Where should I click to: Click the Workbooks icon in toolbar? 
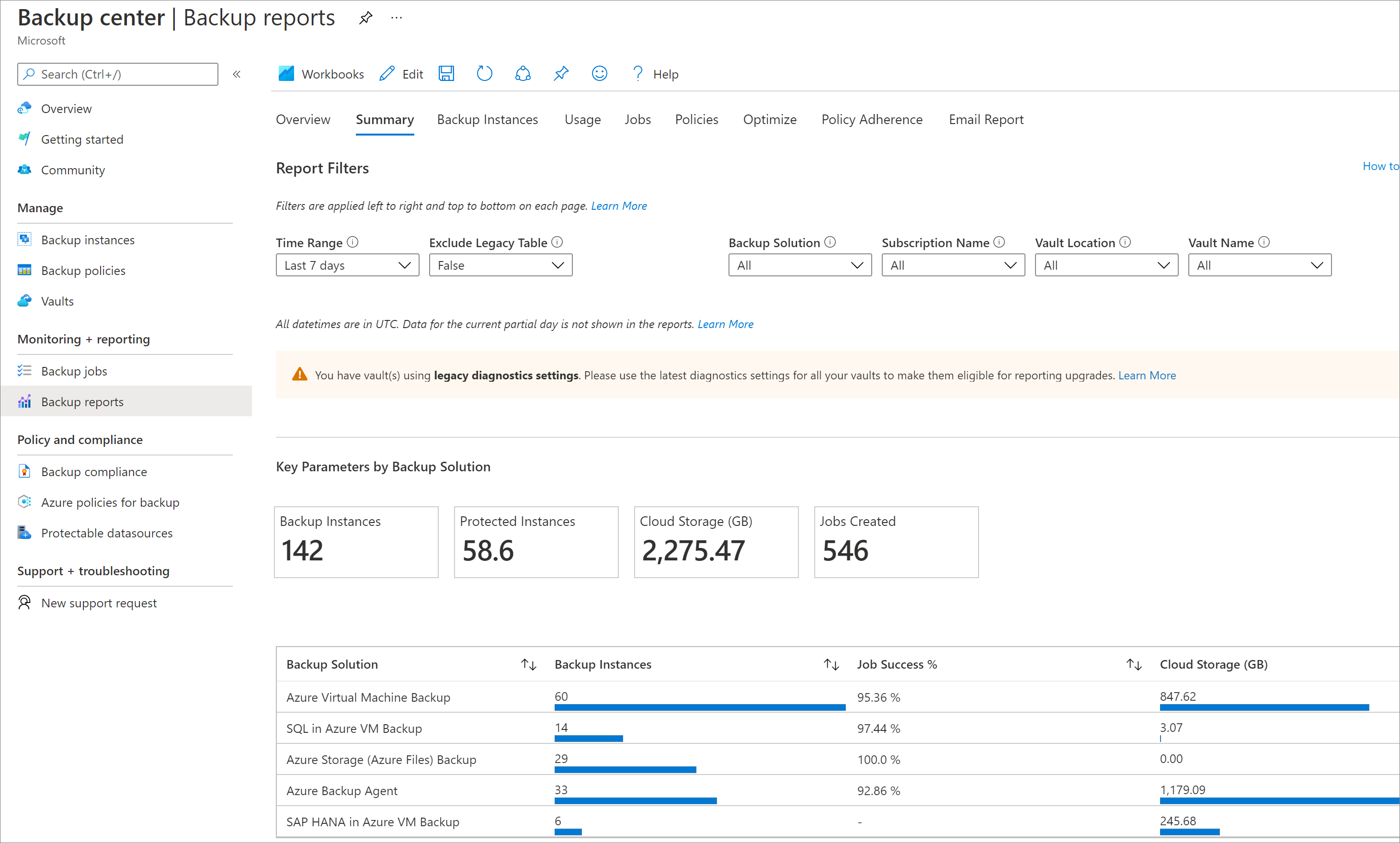(x=287, y=74)
